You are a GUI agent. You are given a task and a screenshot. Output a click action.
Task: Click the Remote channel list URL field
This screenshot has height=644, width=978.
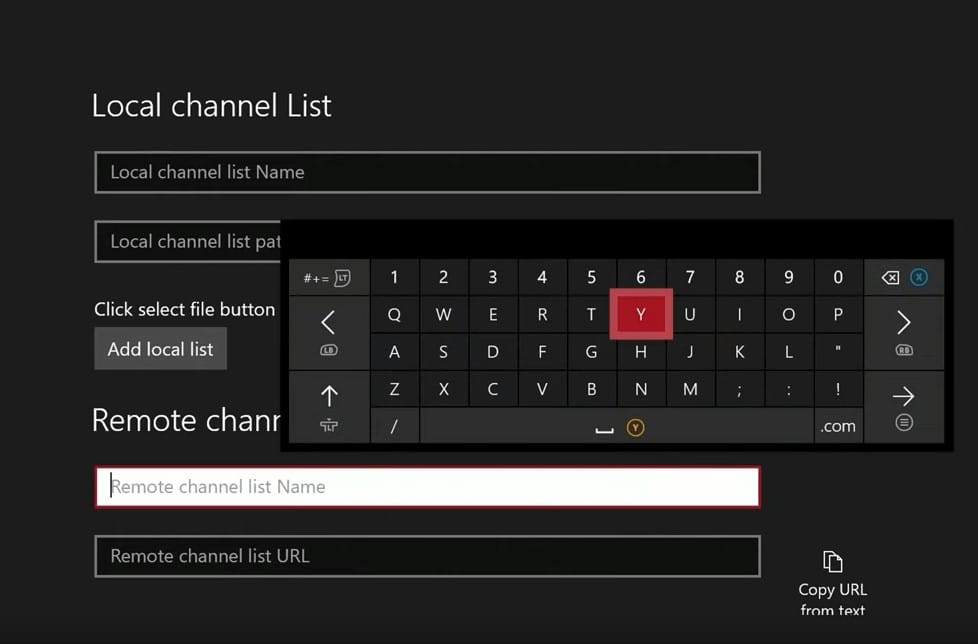[x=427, y=556]
